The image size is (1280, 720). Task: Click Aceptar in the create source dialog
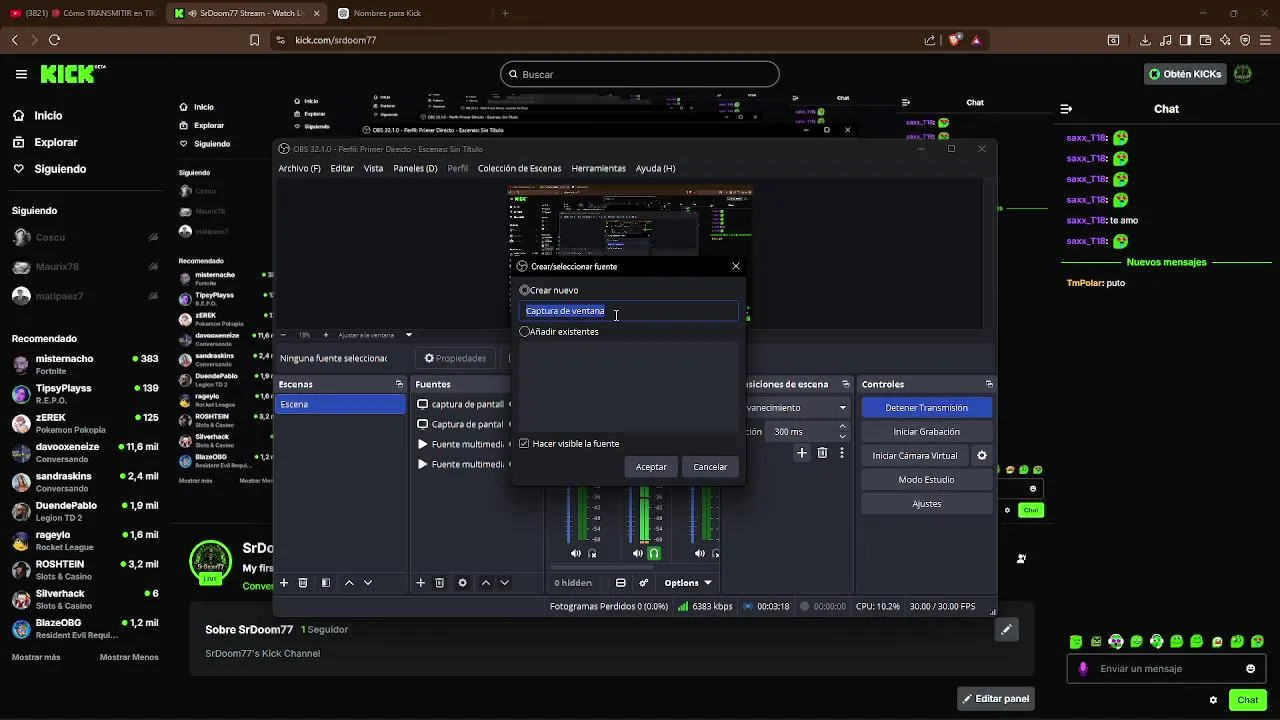pos(651,467)
